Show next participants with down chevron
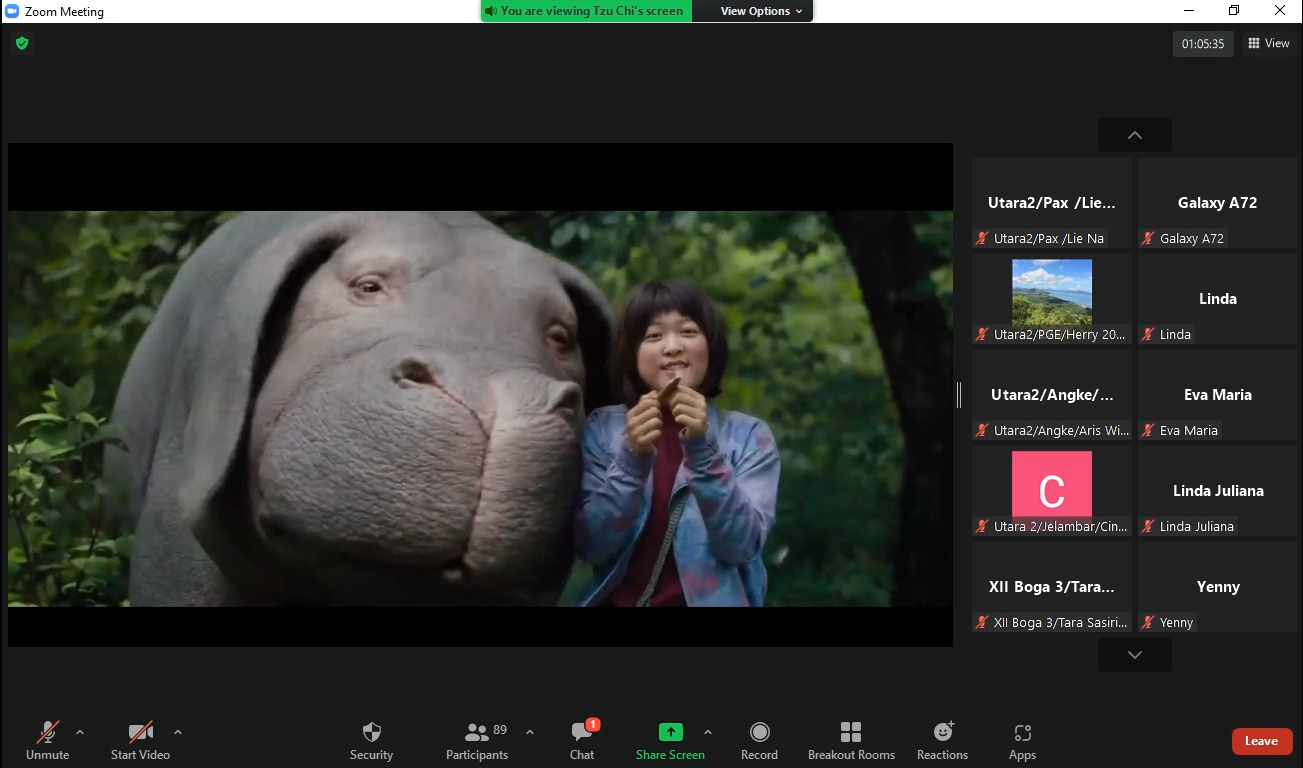1303x768 pixels. (1134, 655)
